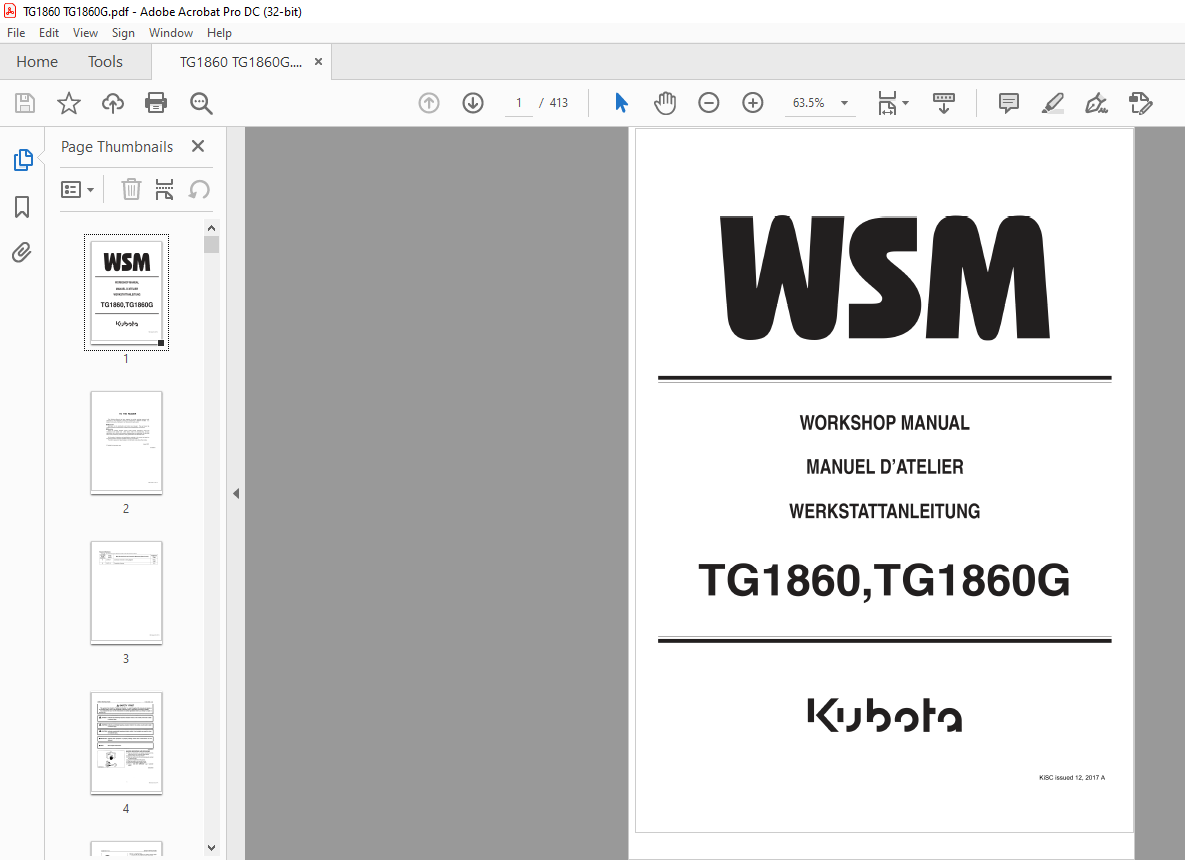Click the MANUEL D'ATELIER text
The height and width of the screenshot is (860, 1185).
[x=884, y=467]
